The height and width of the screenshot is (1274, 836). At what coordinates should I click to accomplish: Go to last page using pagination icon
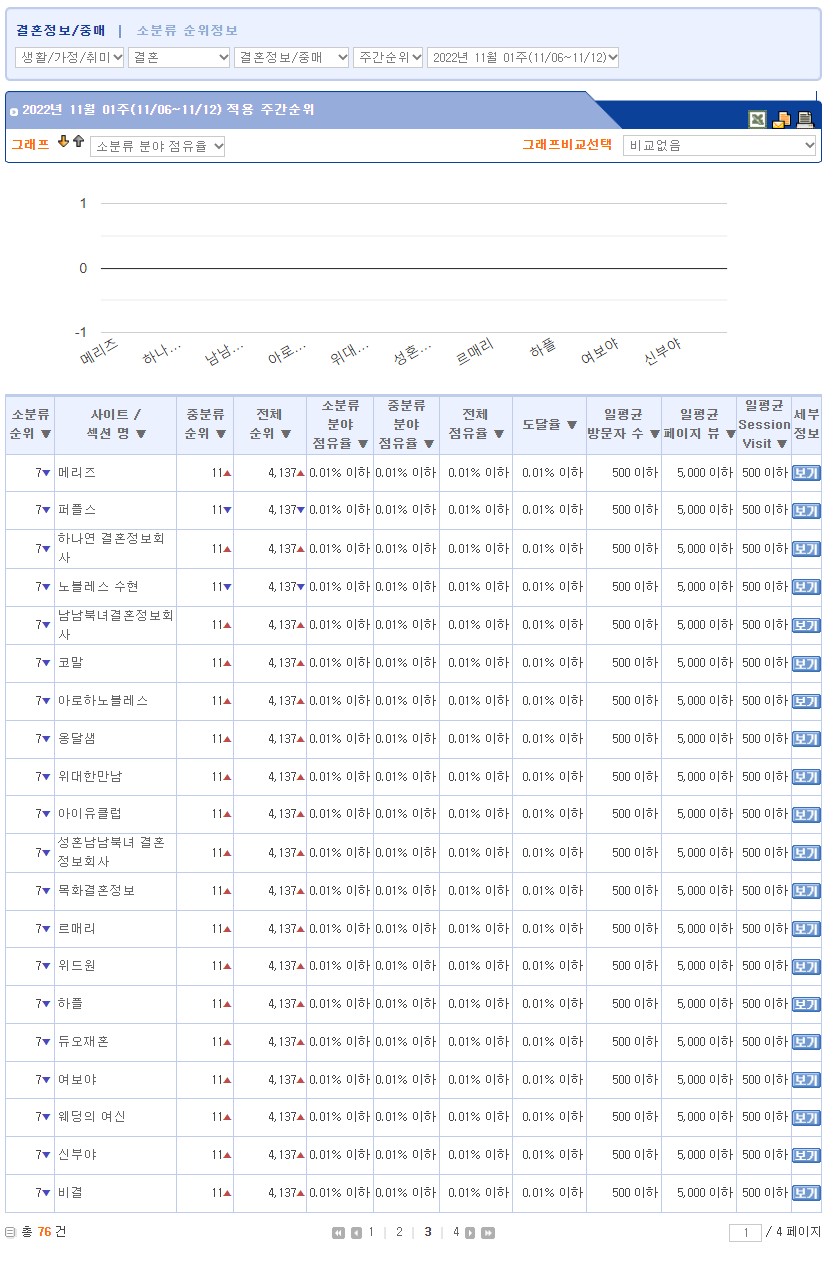coord(488,1233)
